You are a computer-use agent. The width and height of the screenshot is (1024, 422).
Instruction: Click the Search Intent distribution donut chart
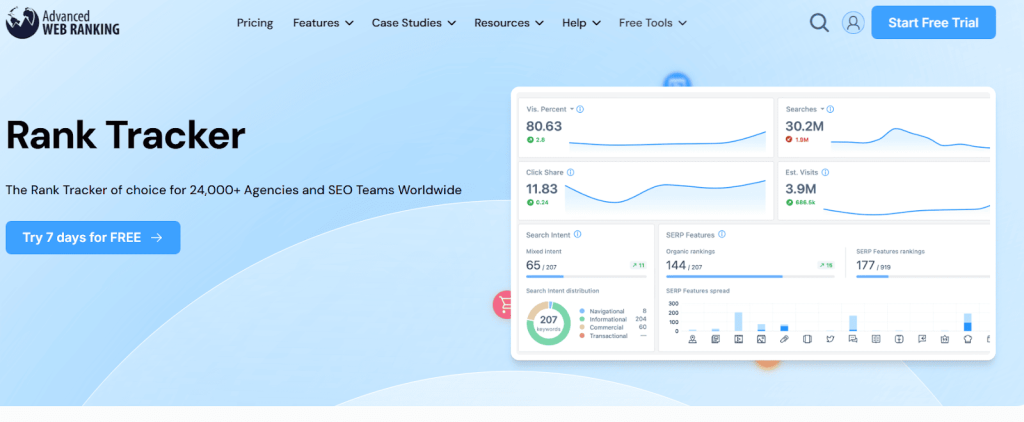pos(548,323)
